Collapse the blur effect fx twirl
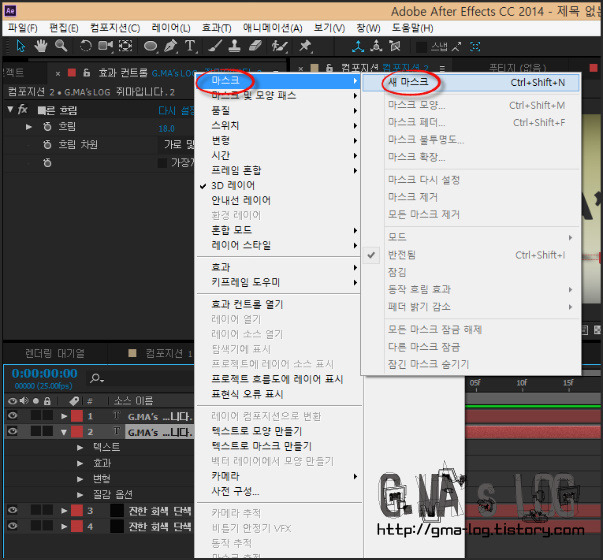 click(x=10, y=110)
